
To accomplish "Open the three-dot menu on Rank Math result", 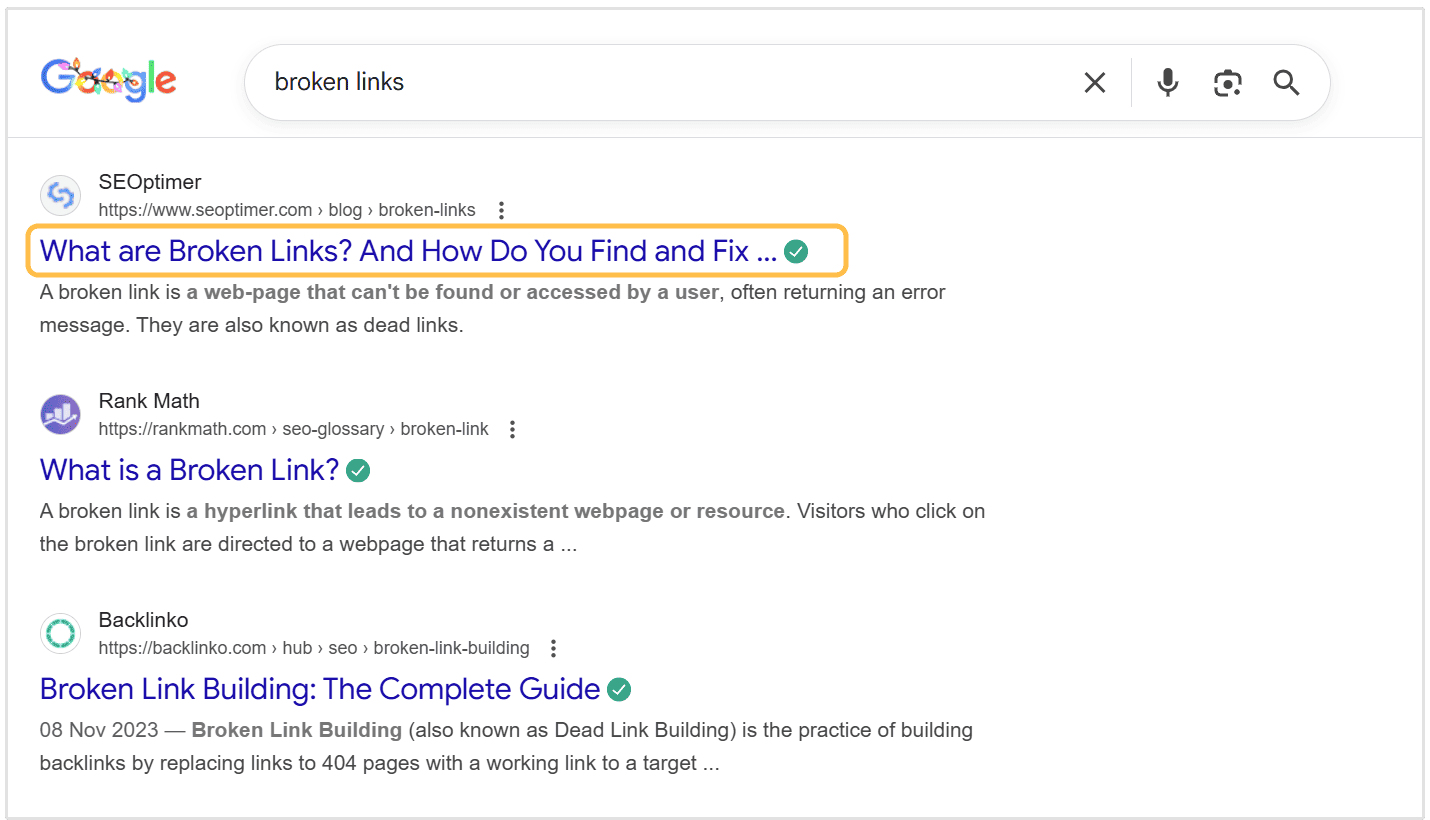I will 512,429.
